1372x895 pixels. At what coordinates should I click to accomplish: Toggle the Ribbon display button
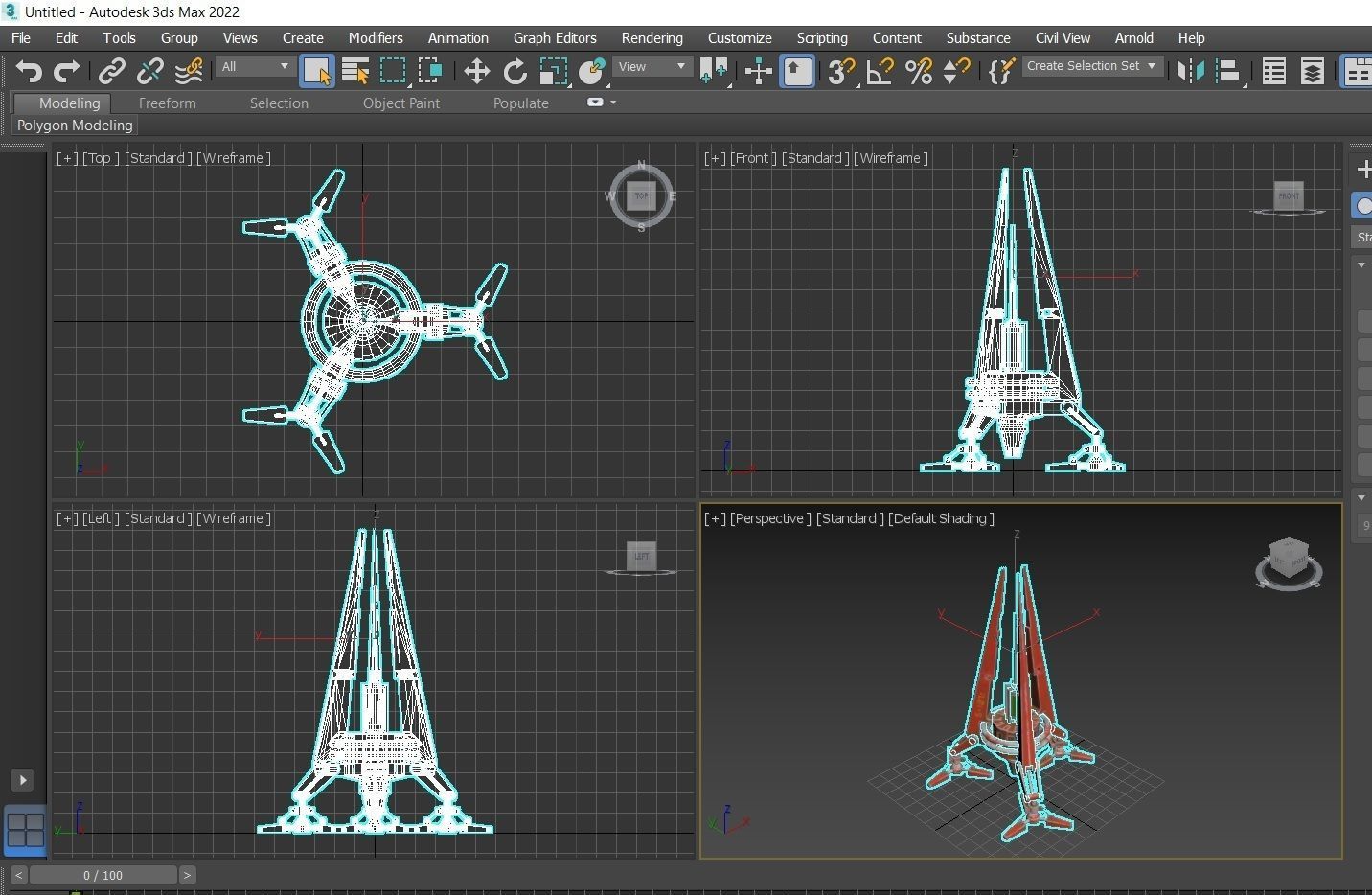pos(1357,71)
